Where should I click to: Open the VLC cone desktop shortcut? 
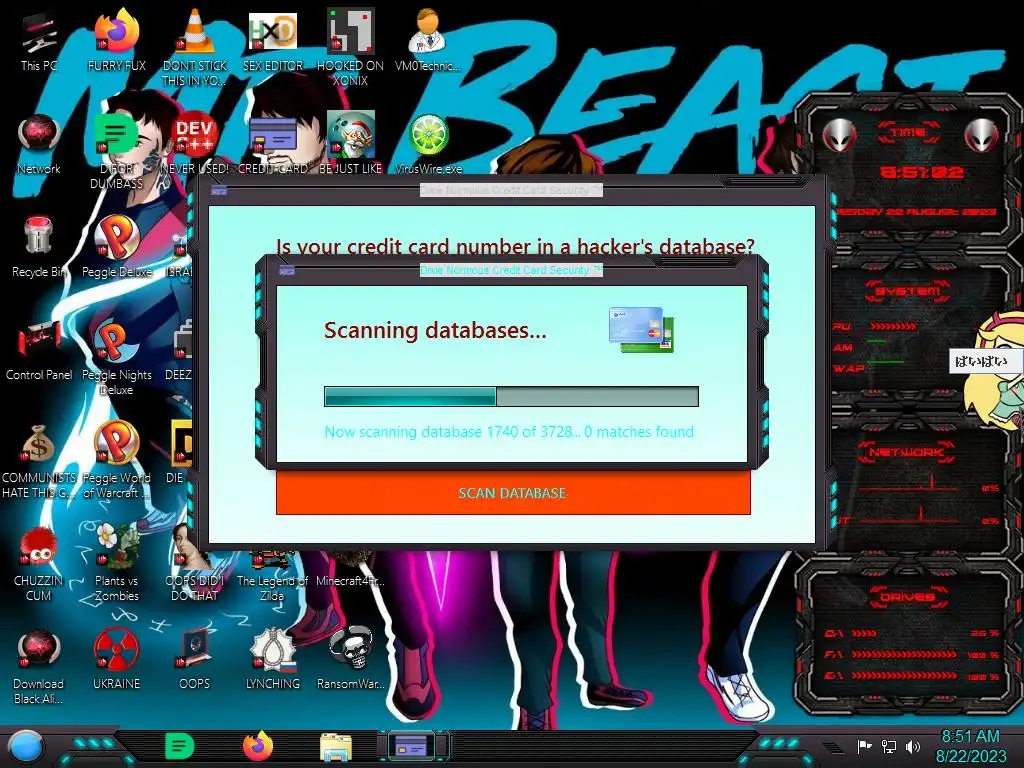[195, 47]
